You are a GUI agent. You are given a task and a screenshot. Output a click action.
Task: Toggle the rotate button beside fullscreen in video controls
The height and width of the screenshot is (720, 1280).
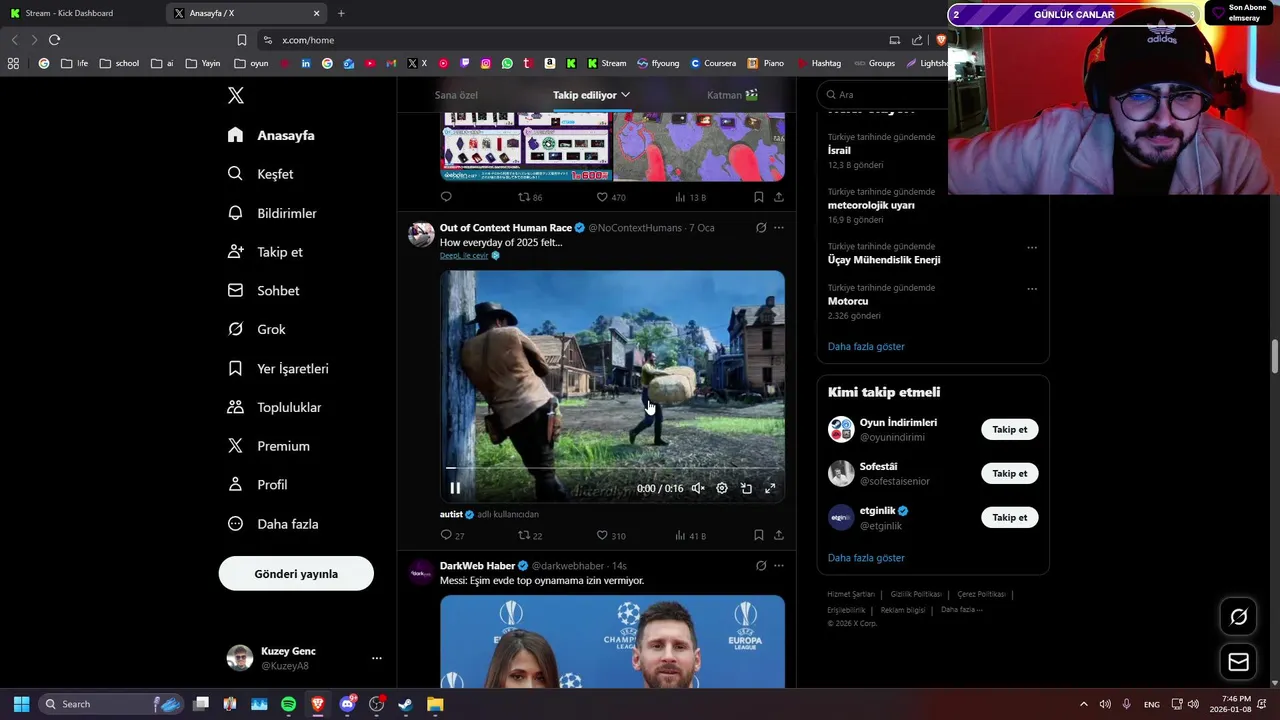pos(746,488)
